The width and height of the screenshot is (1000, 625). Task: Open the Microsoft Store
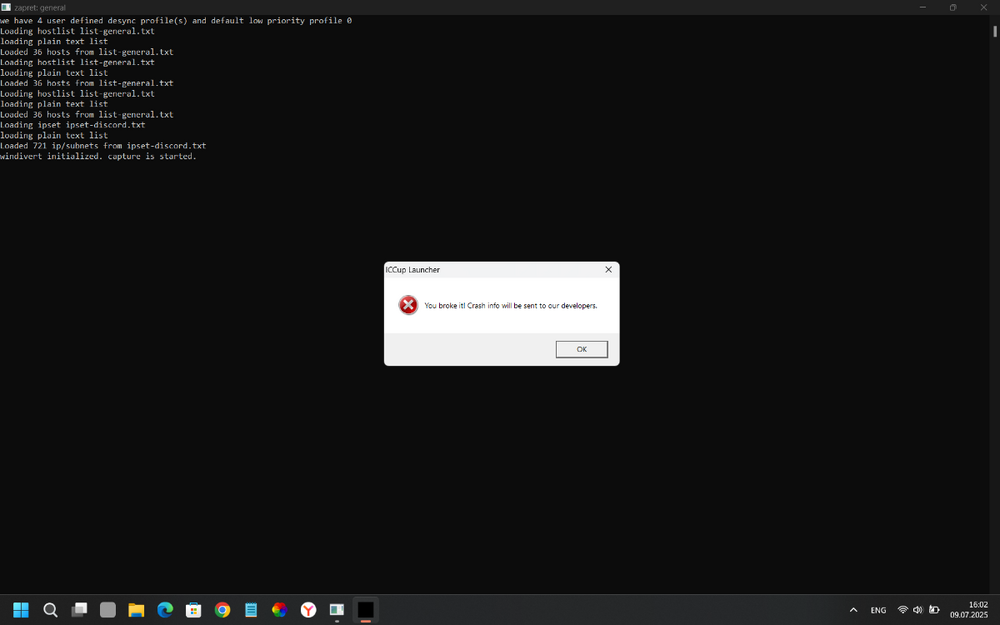(x=193, y=609)
